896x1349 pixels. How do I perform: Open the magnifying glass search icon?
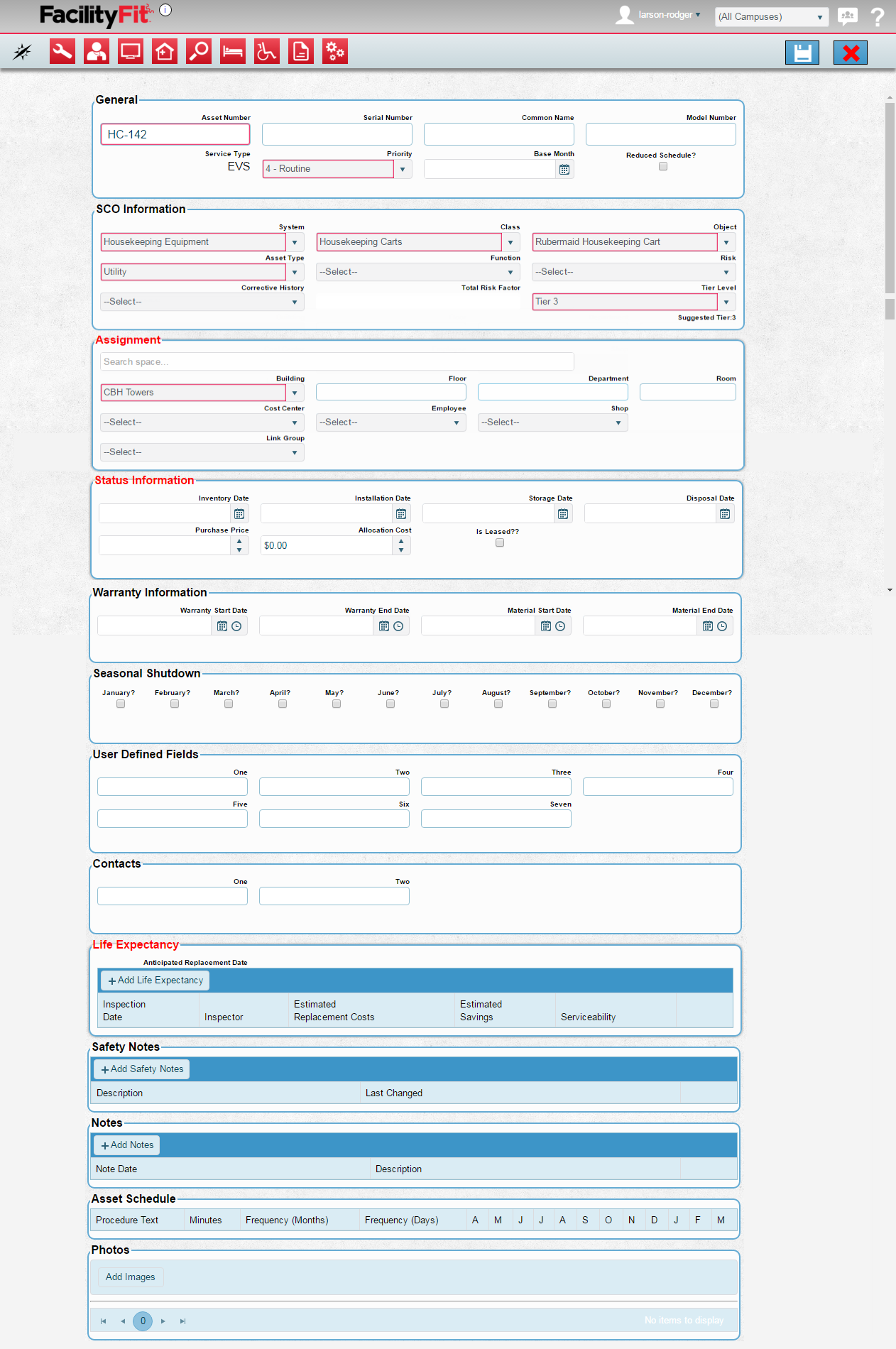199,52
